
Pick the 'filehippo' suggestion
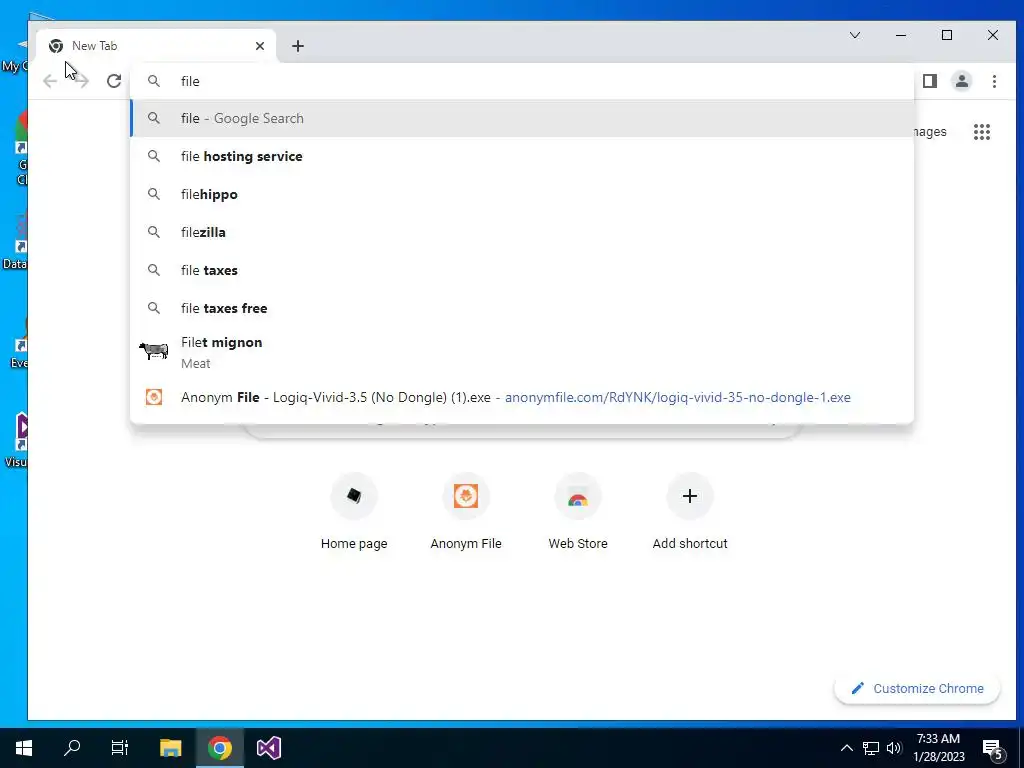click(522, 194)
